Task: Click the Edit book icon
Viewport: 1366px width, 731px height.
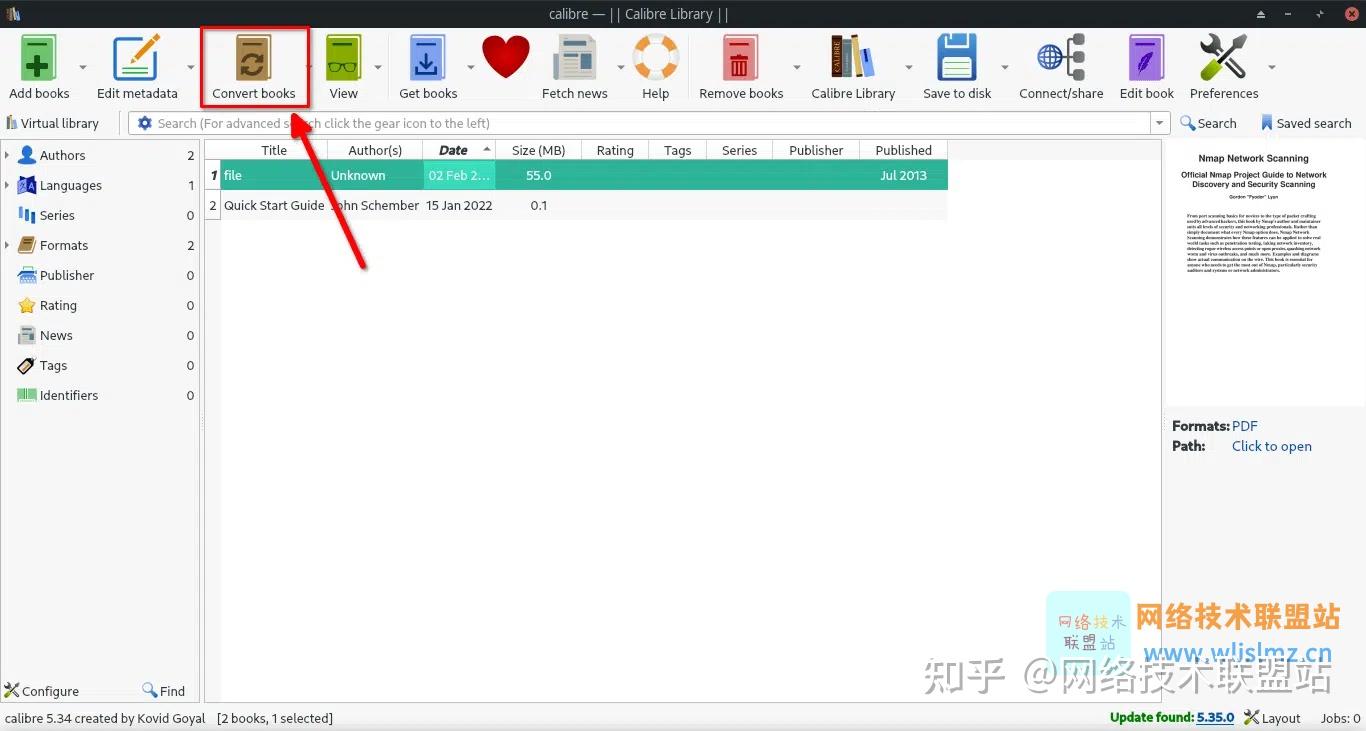Action: click(x=1145, y=57)
